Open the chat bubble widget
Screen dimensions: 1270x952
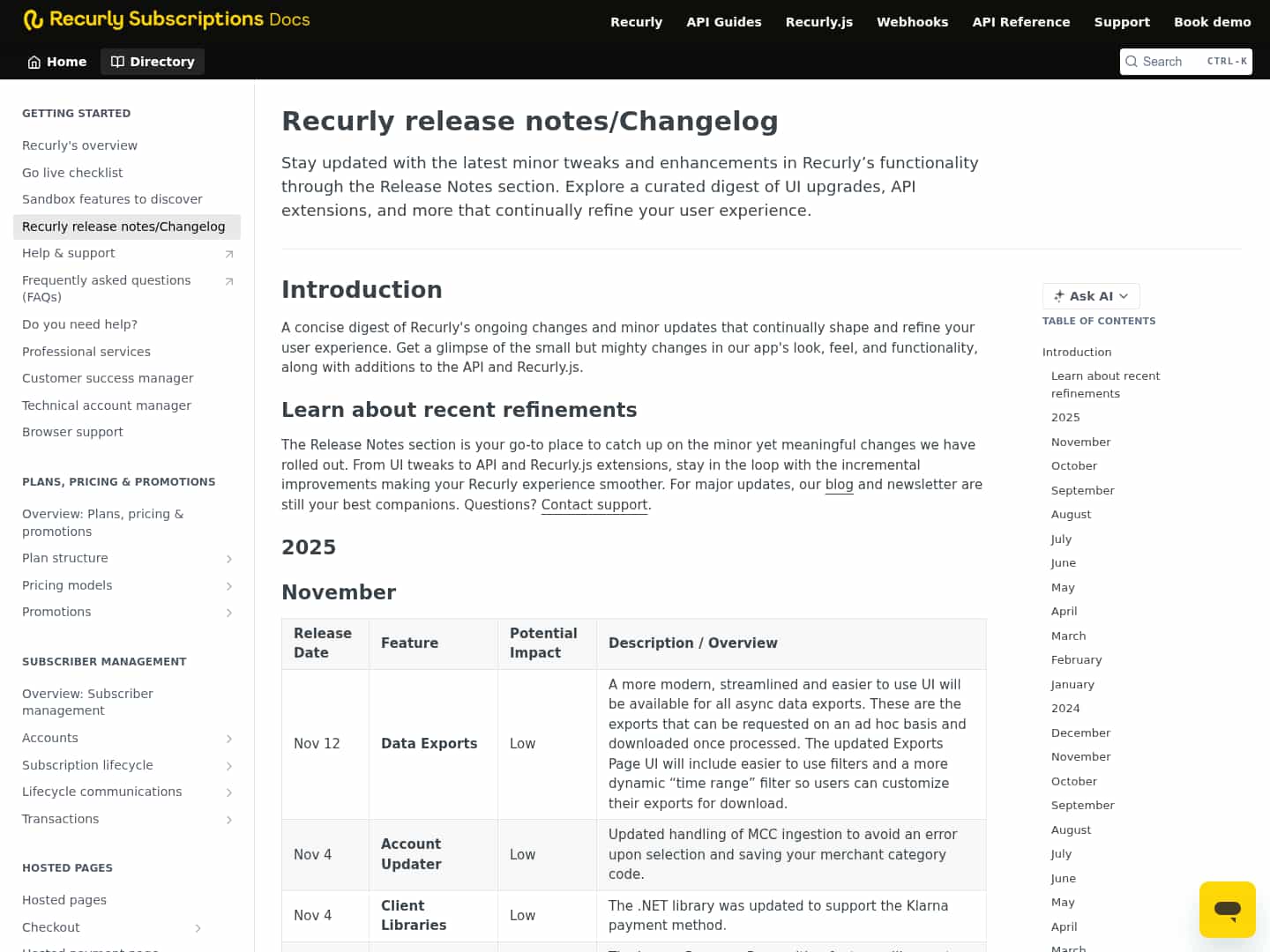pyautogui.click(x=1228, y=910)
